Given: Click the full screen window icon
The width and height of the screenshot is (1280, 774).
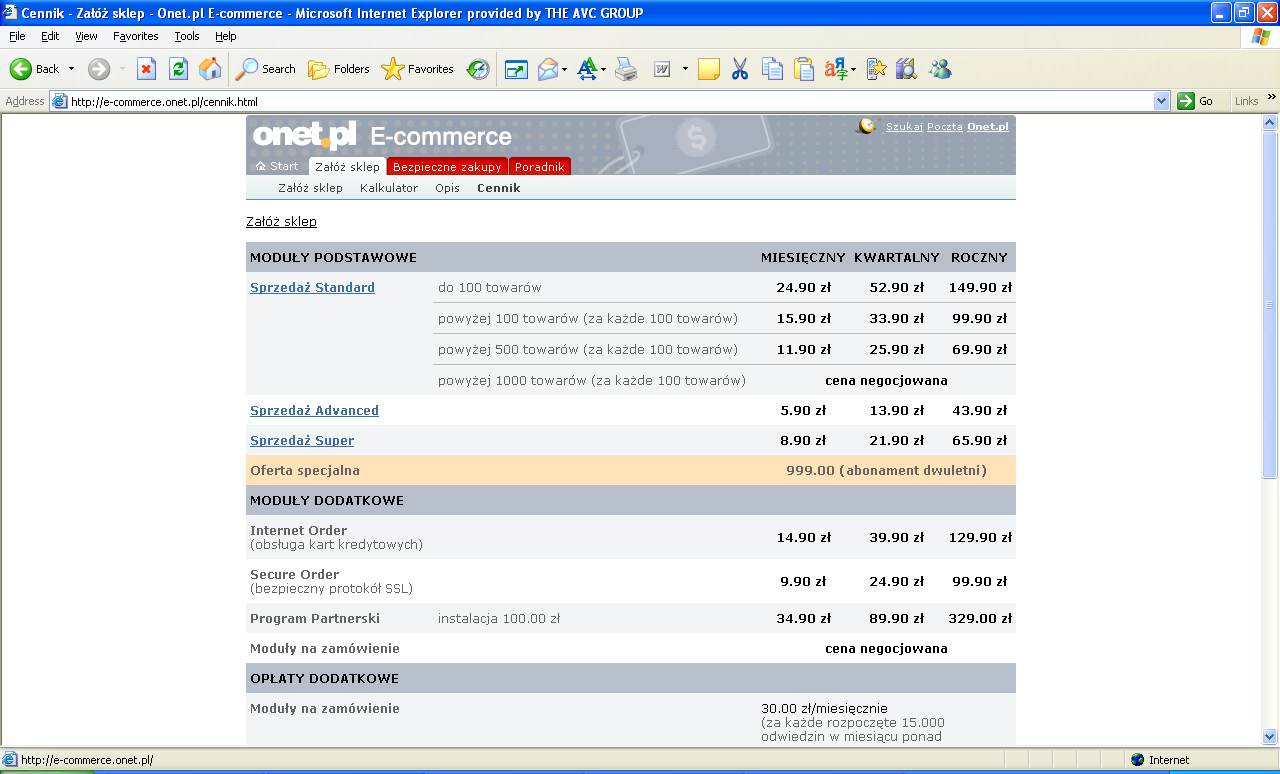Looking at the screenshot, I should (516, 69).
